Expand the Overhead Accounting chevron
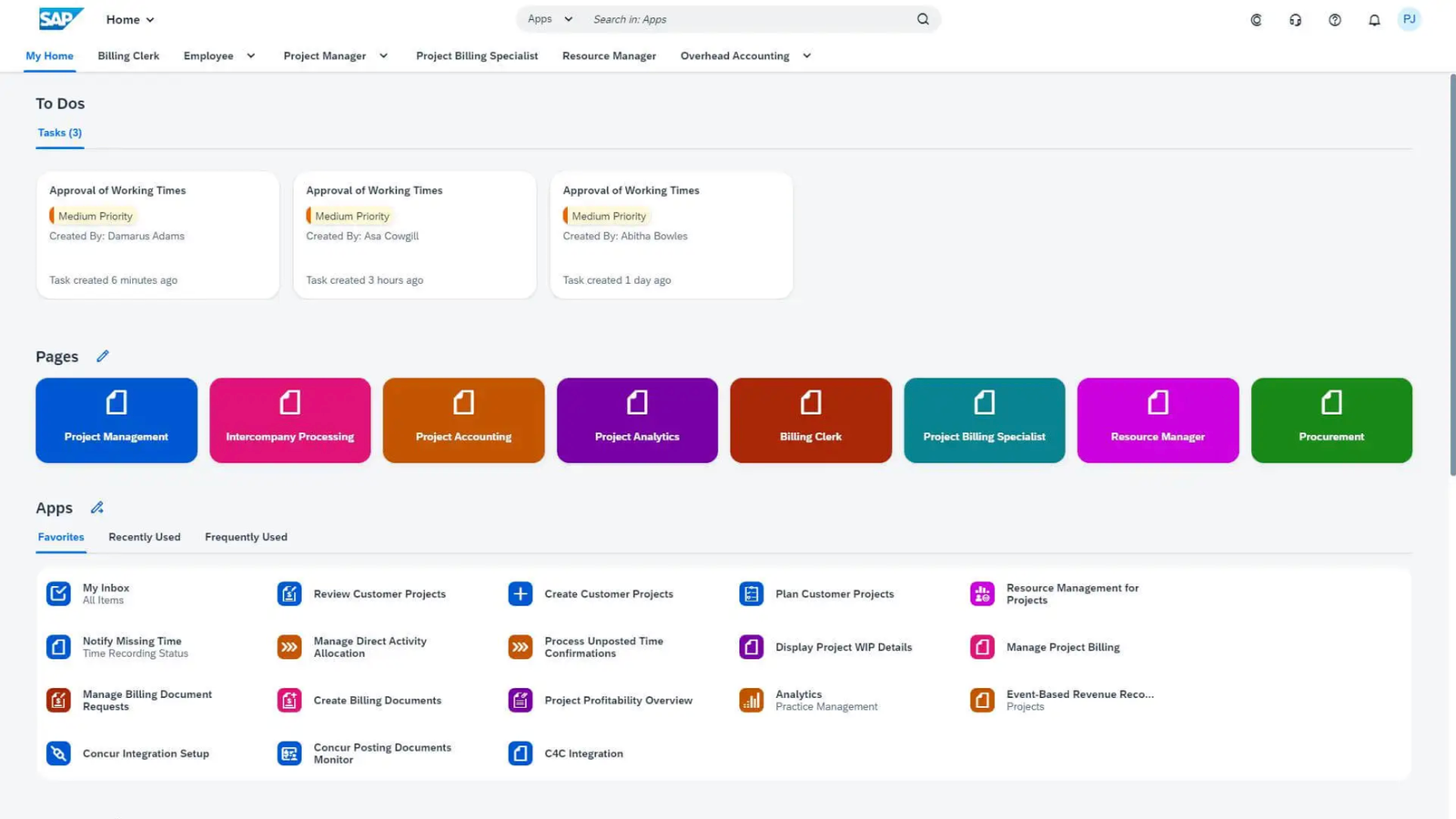Viewport: 1456px width, 819px height. (x=806, y=56)
